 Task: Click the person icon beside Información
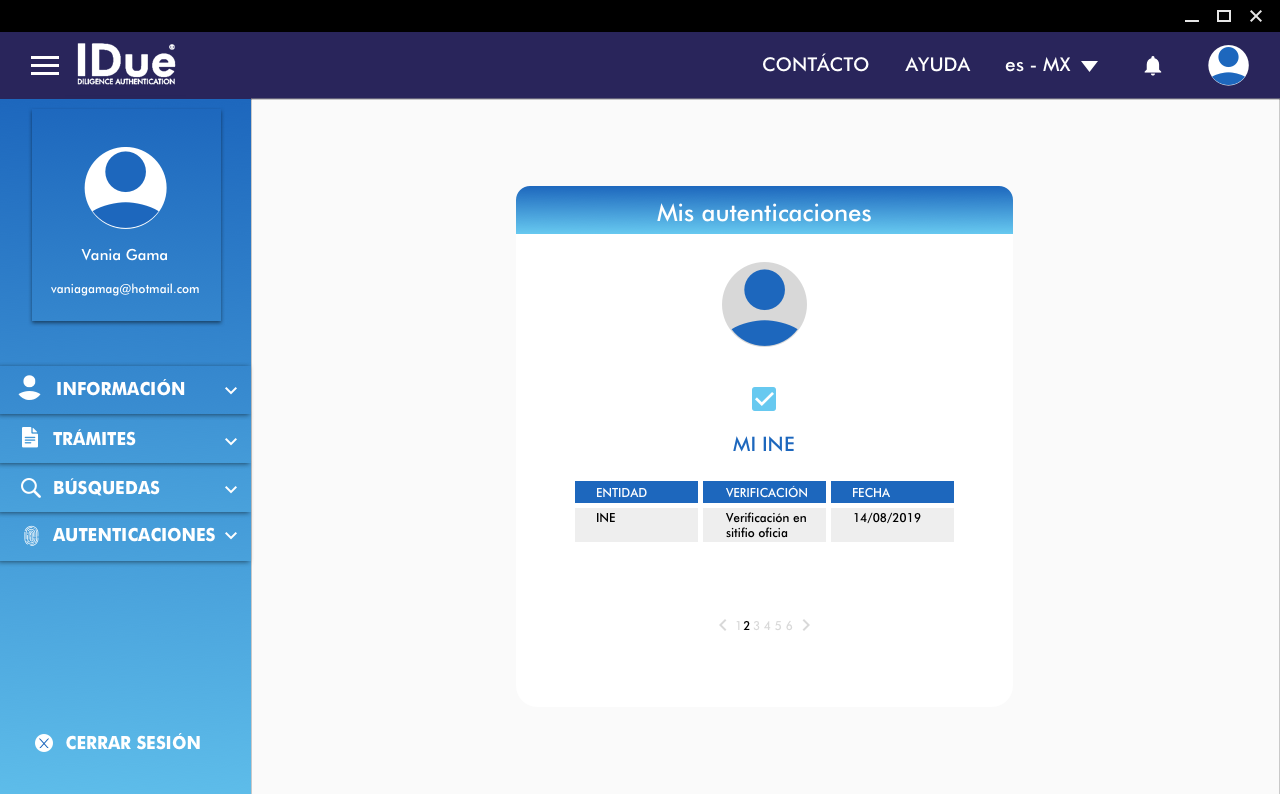point(30,388)
